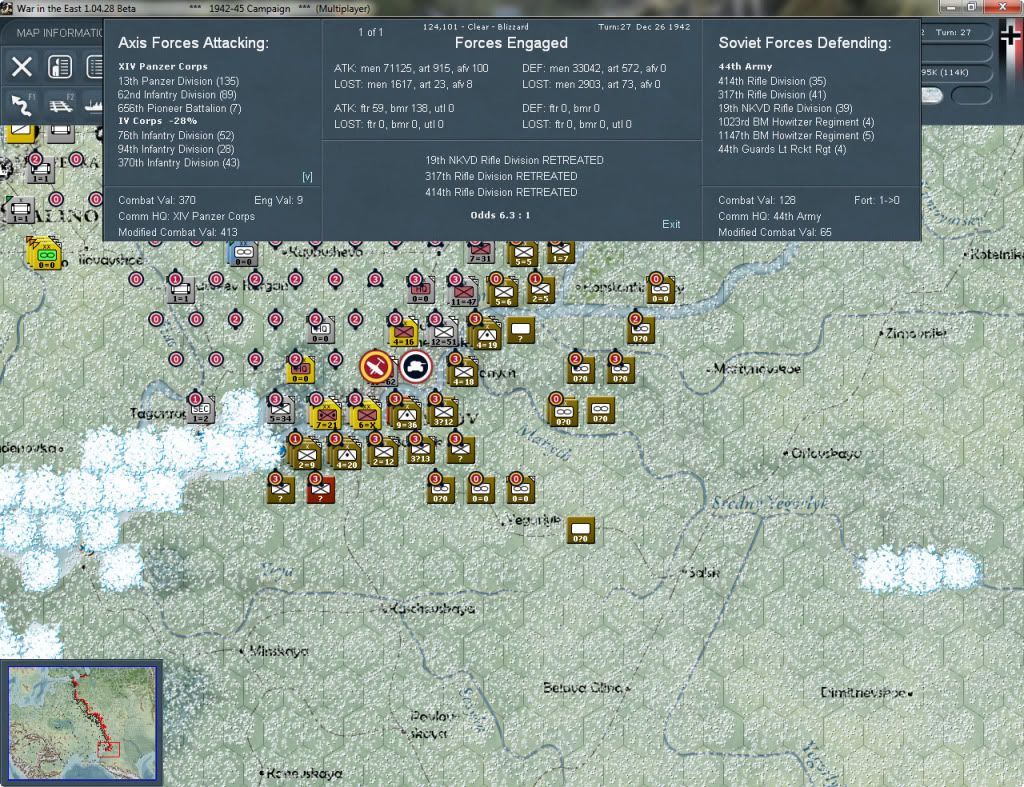The height and width of the screenshot is (787, 1024).
Task: Select the grey unit counter labeled 5=34
Action: 281,411
